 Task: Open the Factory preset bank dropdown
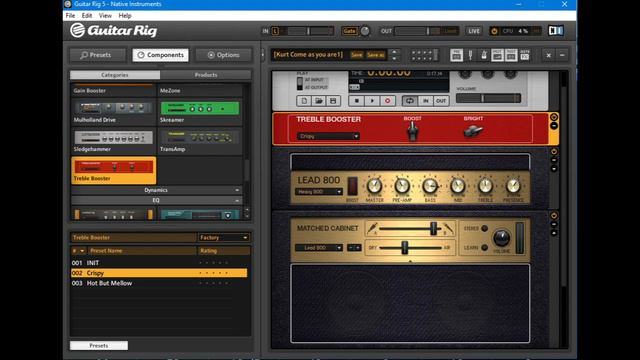point(224,238)
